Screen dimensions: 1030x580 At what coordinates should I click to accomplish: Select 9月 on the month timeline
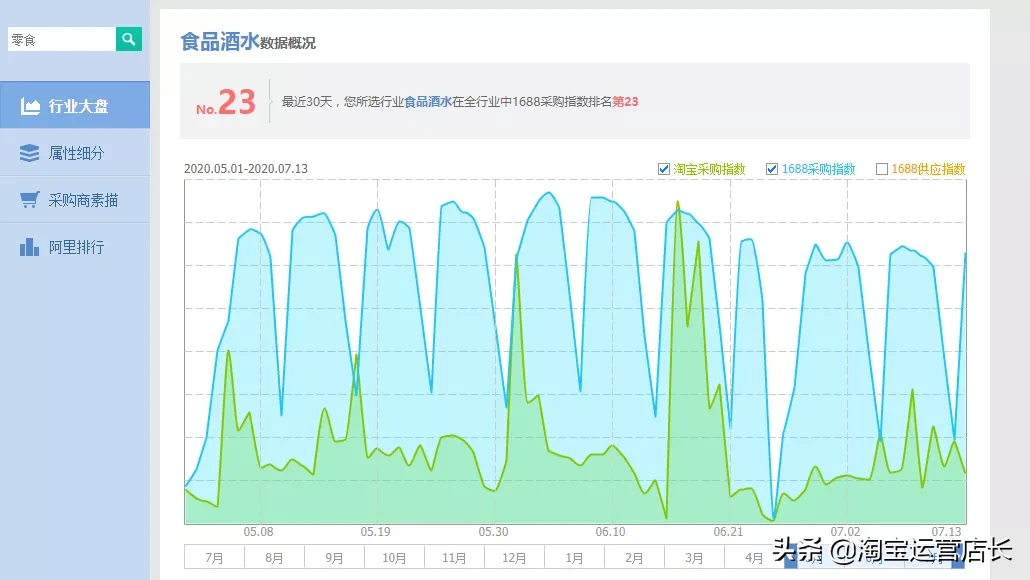(334, 557)
